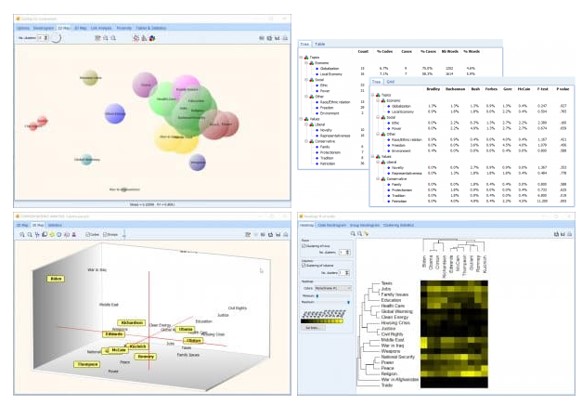Viewport: 582px width, 405px height.
Task: Click the colored cubes icon in bubble map toolbar
Action: pyautogui.click(x=152, y=38)
